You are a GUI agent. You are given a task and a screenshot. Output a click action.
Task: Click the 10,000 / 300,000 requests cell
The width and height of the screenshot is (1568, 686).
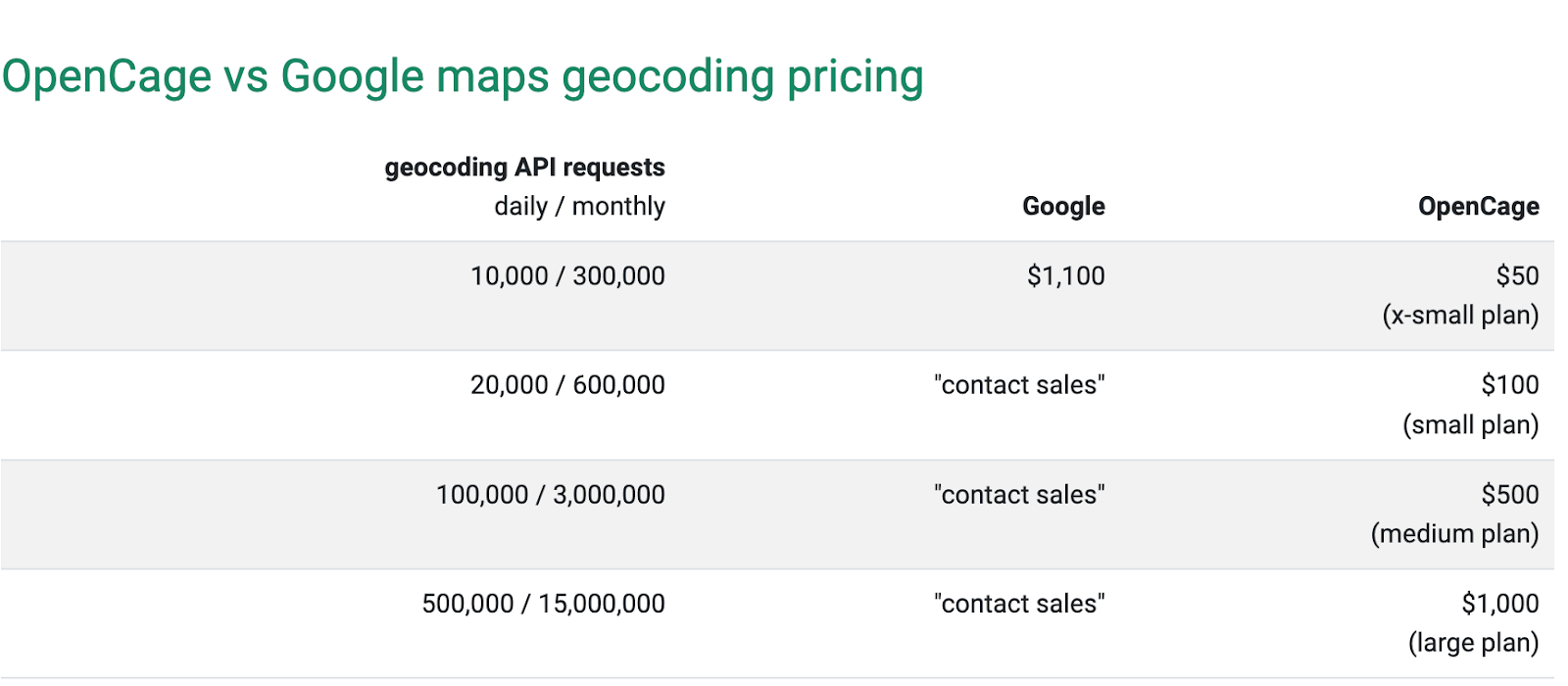[567, 276]
